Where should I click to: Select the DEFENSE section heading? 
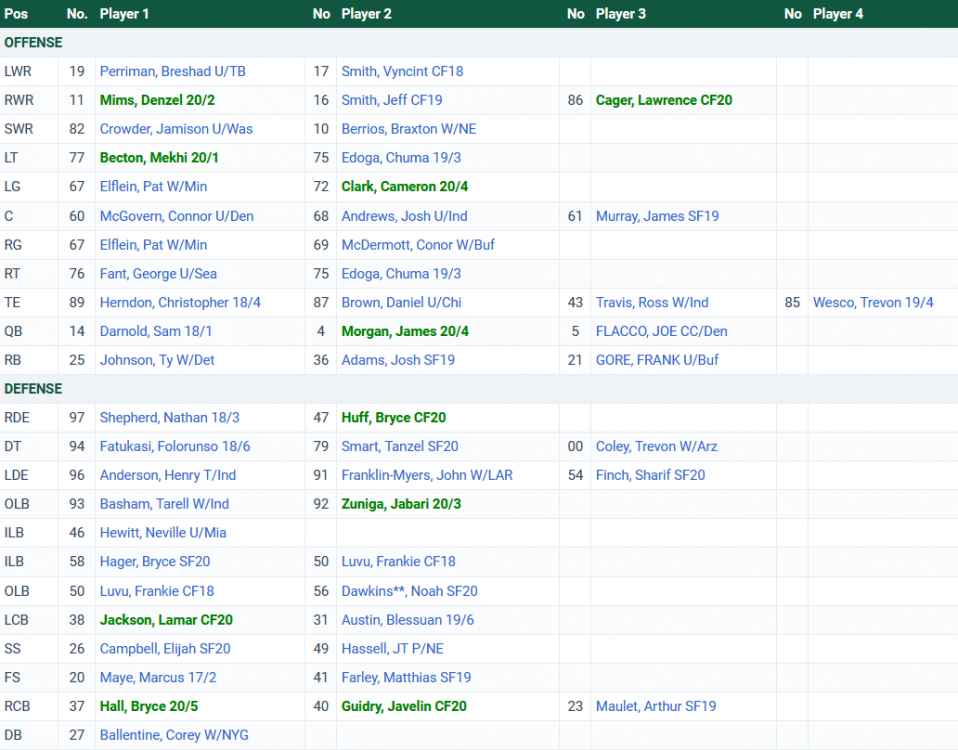[x=33, y=389]
